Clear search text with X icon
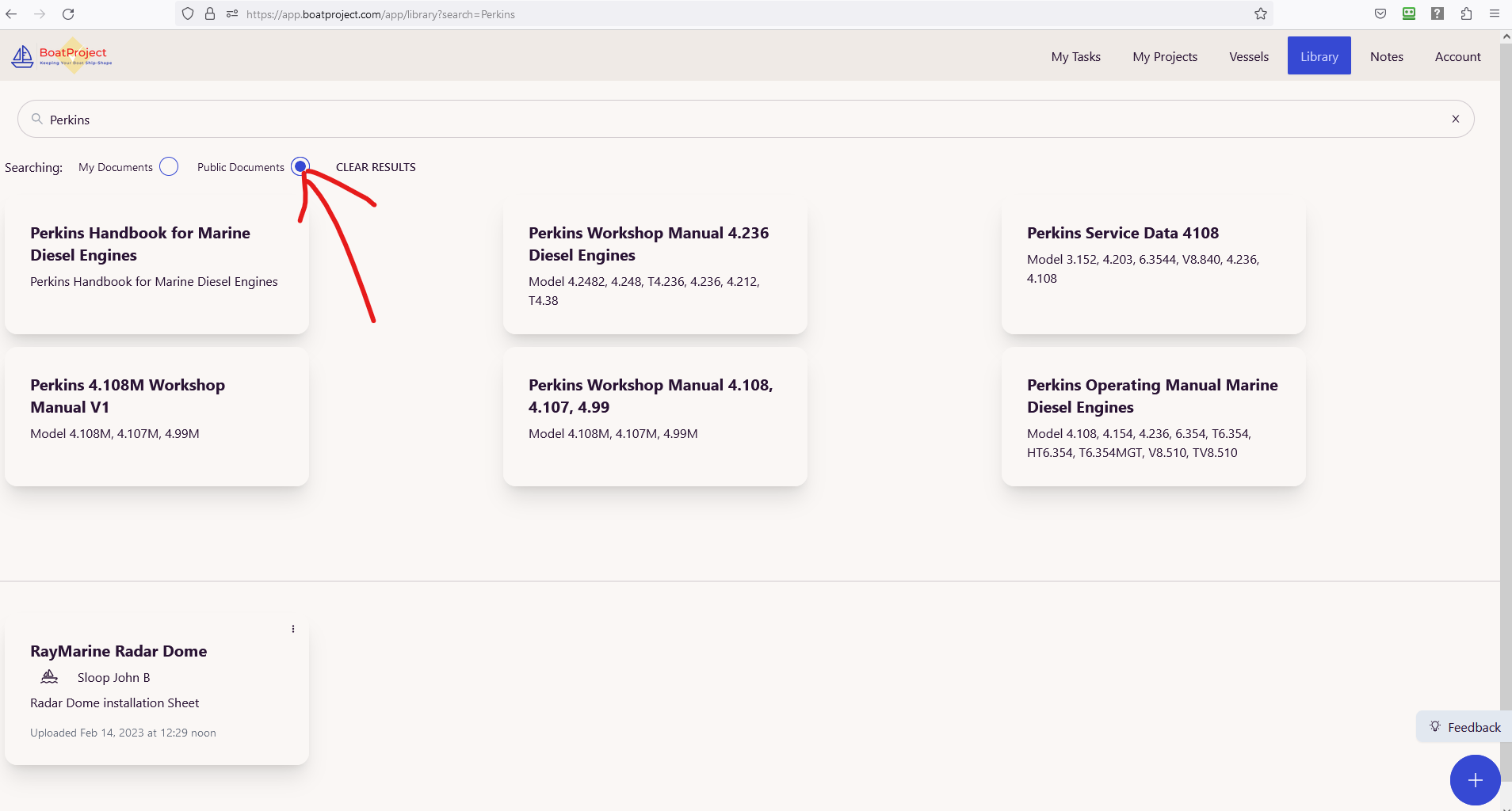 click(1456, 119)
